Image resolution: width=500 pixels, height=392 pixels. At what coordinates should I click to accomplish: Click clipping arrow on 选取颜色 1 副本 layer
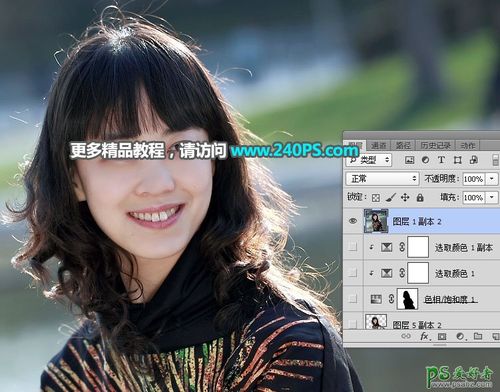[371, 247]
